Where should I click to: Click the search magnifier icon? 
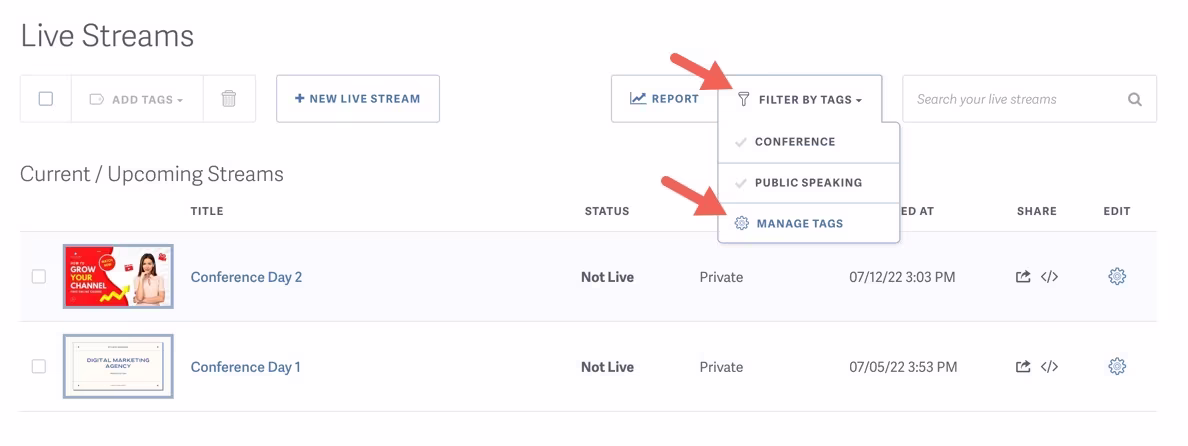tap(1134, 99)
